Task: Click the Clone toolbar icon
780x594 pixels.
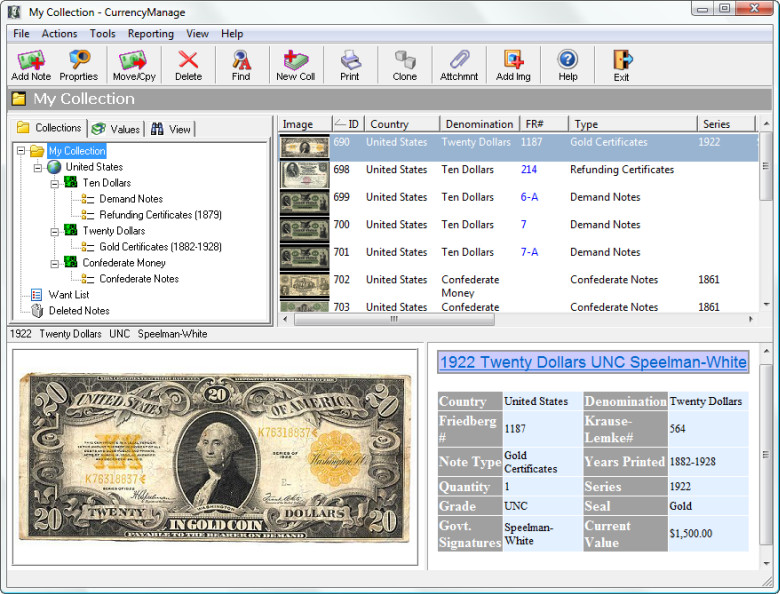Action: (x=404, y=60)
